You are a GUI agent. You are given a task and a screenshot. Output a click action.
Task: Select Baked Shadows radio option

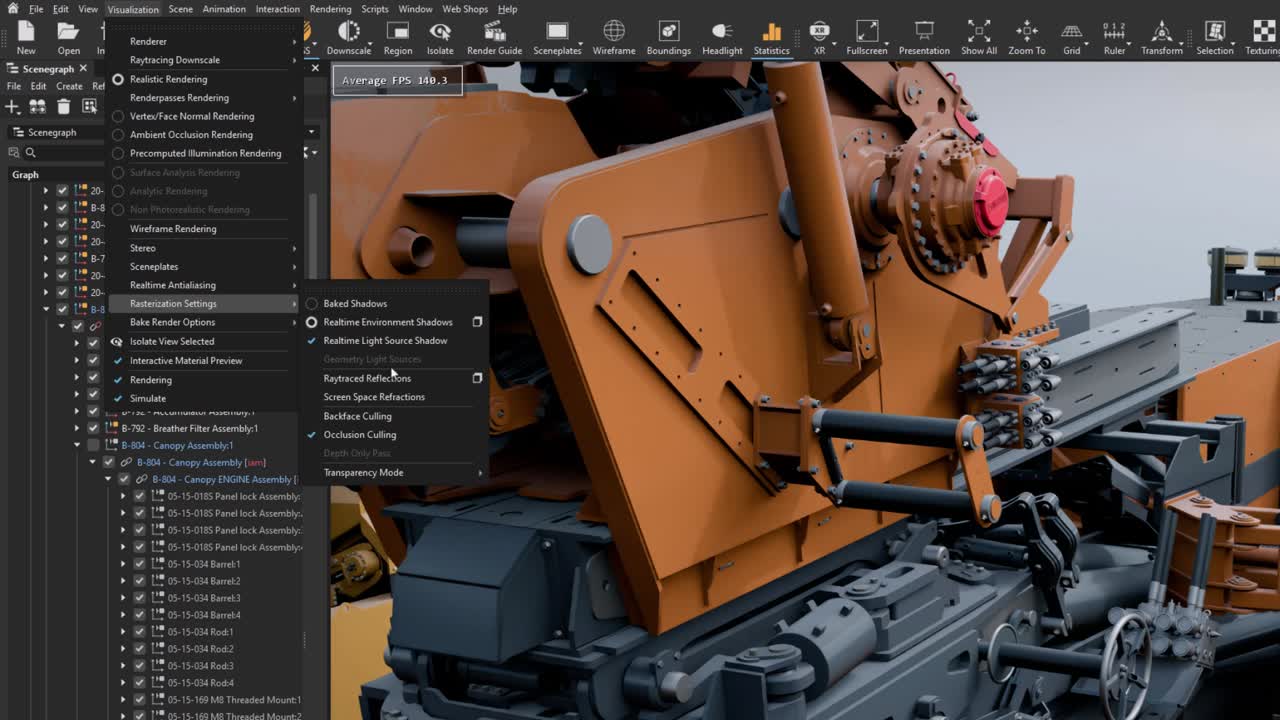(355, 304)
